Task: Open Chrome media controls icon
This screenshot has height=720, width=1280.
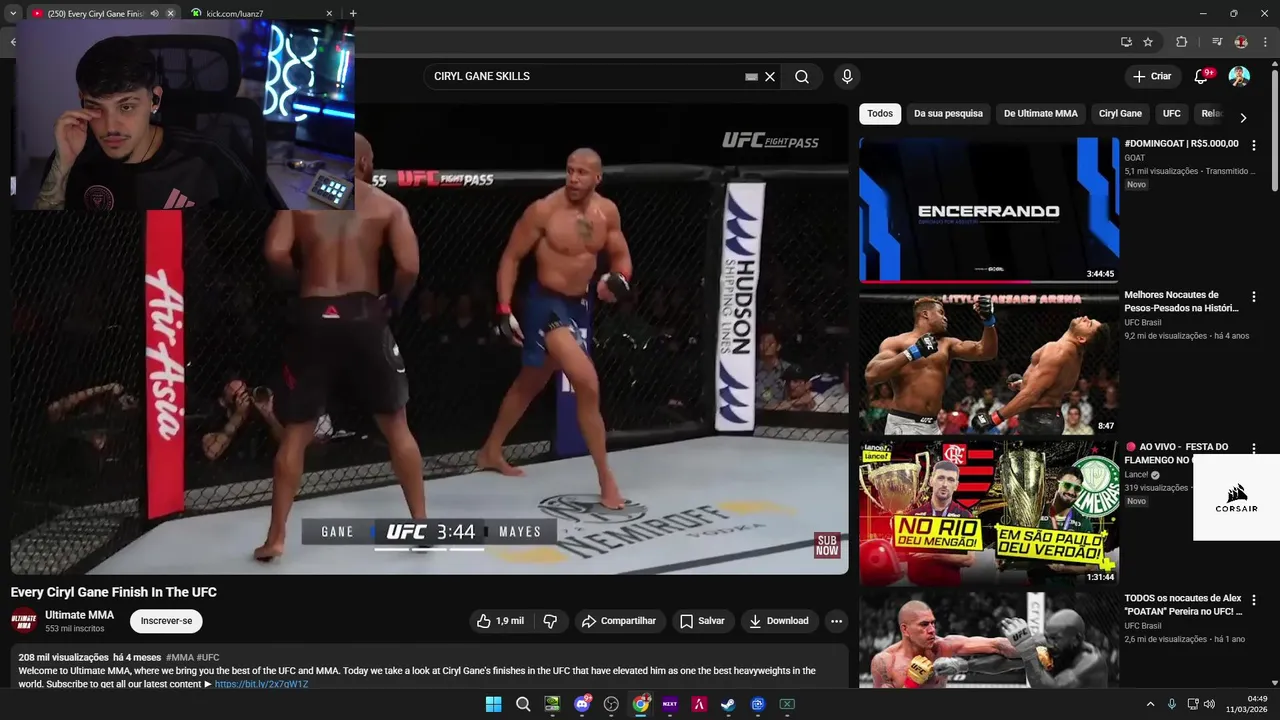Action: click(x=1217, y=42)
